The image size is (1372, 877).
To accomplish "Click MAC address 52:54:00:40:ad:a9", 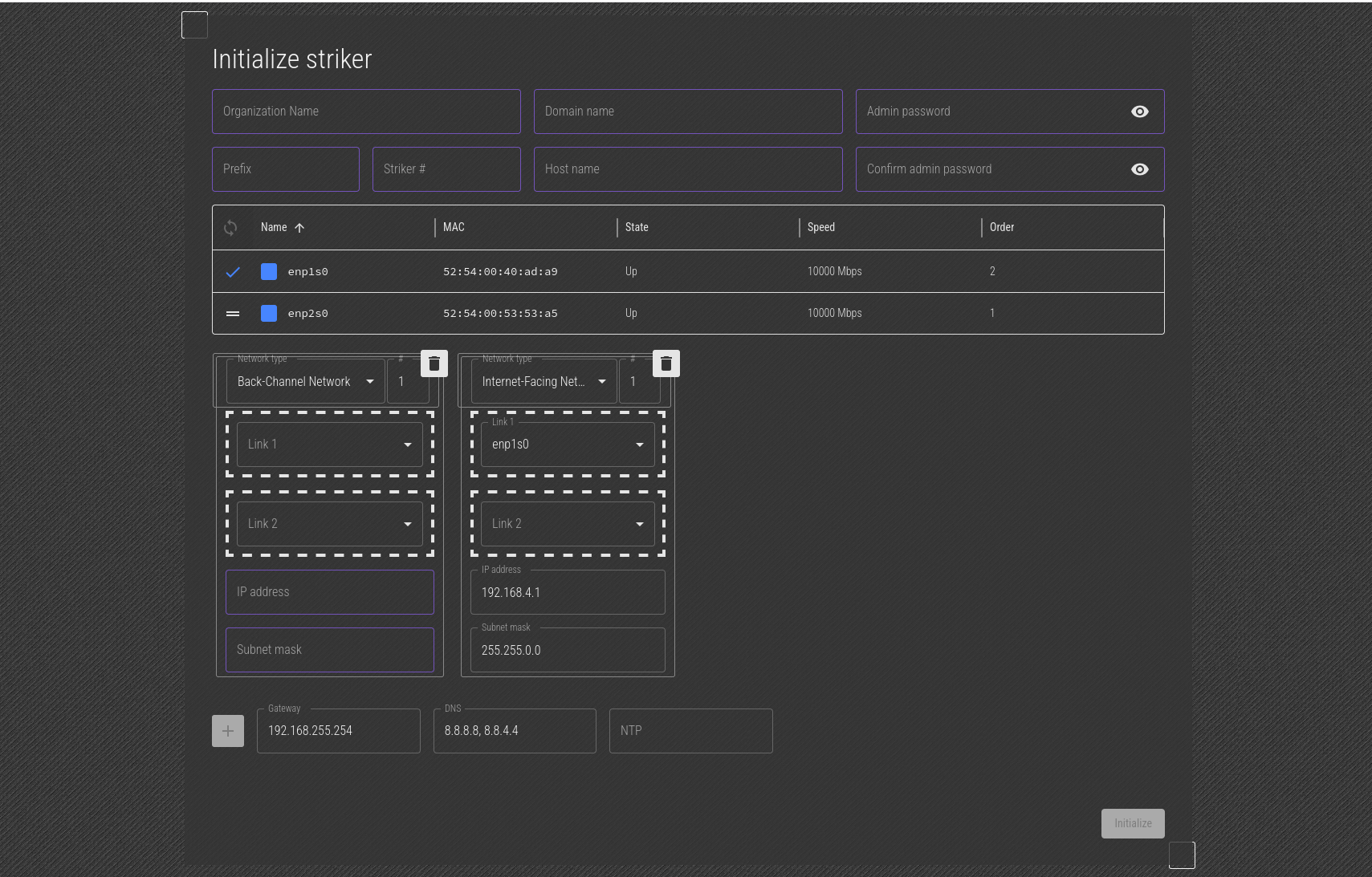I will [x=500, y=272].
